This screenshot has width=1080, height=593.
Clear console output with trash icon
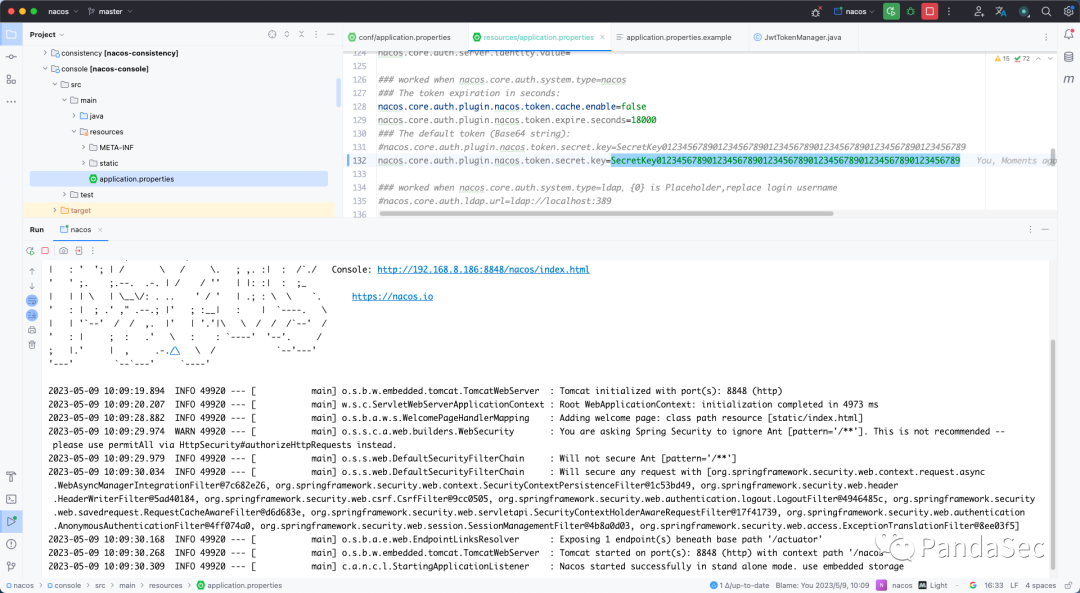(32, 344)
